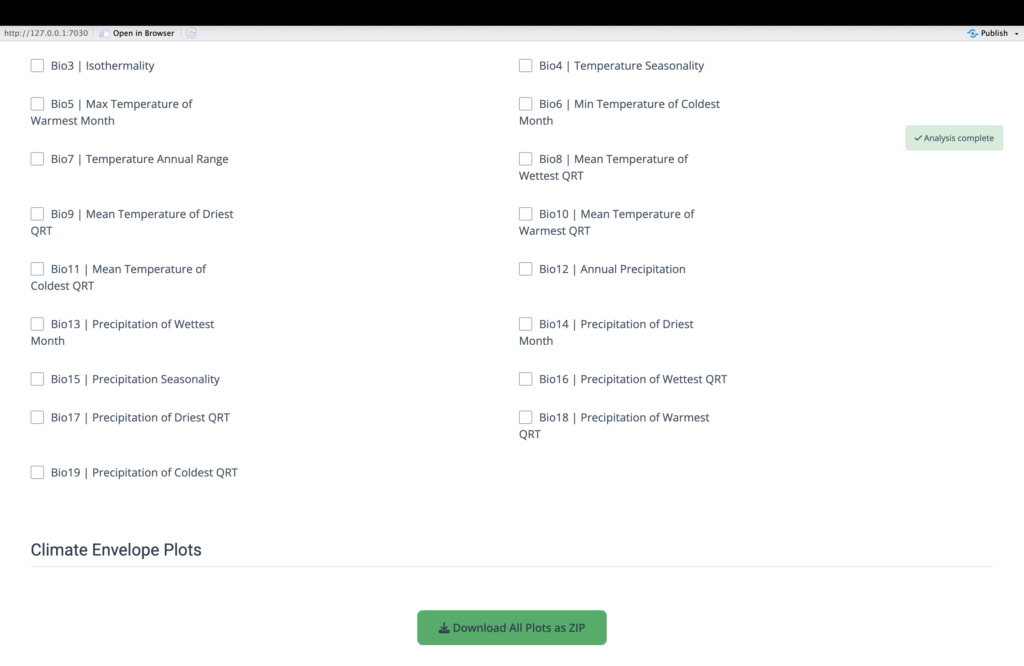Click the 127.0.0.1:7030 address field
This screenshot has height=666, width=1024.
46,33
